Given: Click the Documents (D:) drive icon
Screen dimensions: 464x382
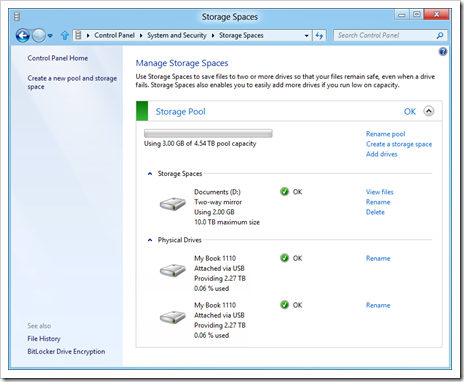Looking at the screenshot, I should 173,204.
